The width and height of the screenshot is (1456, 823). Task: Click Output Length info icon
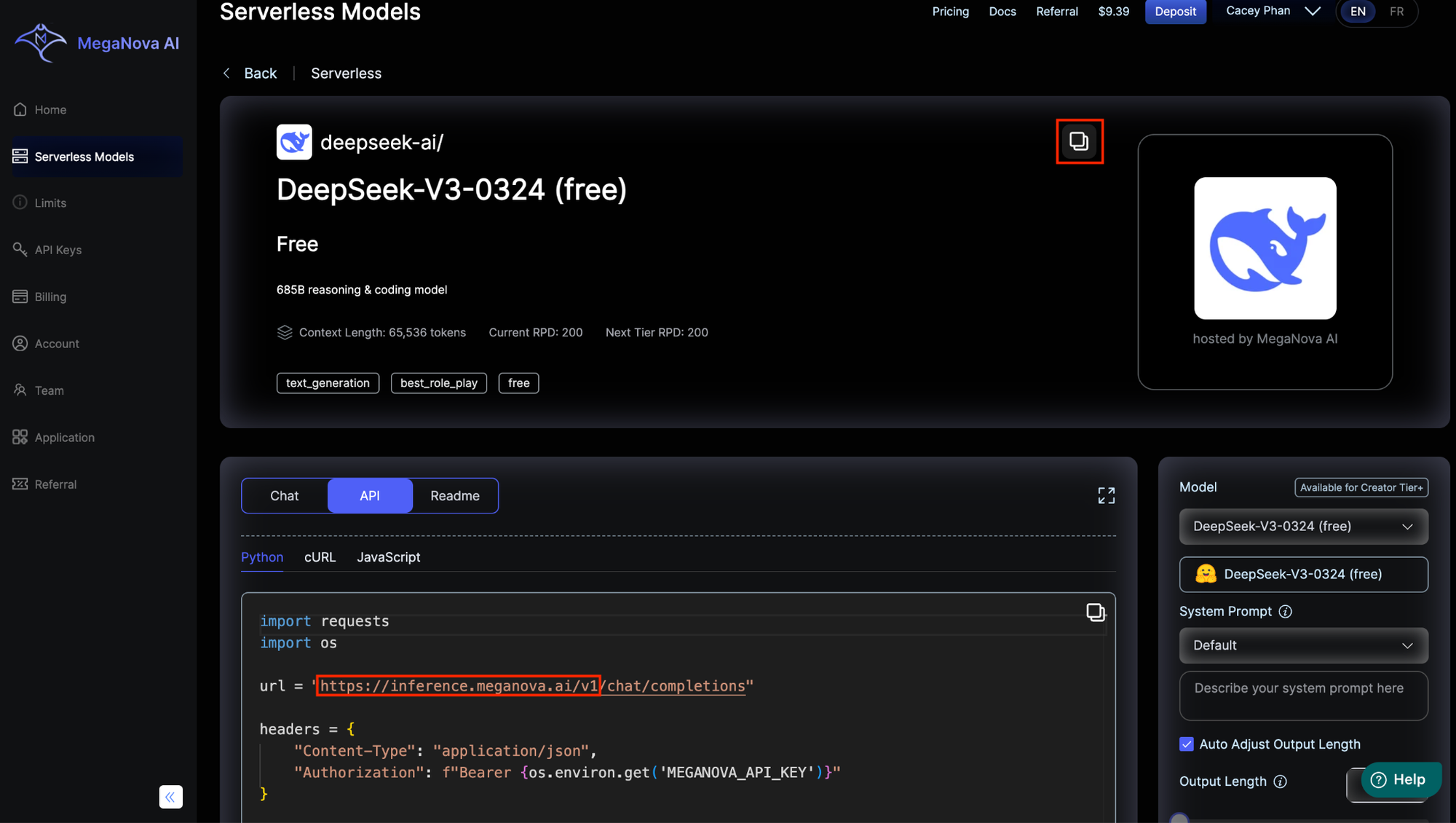[1280, 781]
